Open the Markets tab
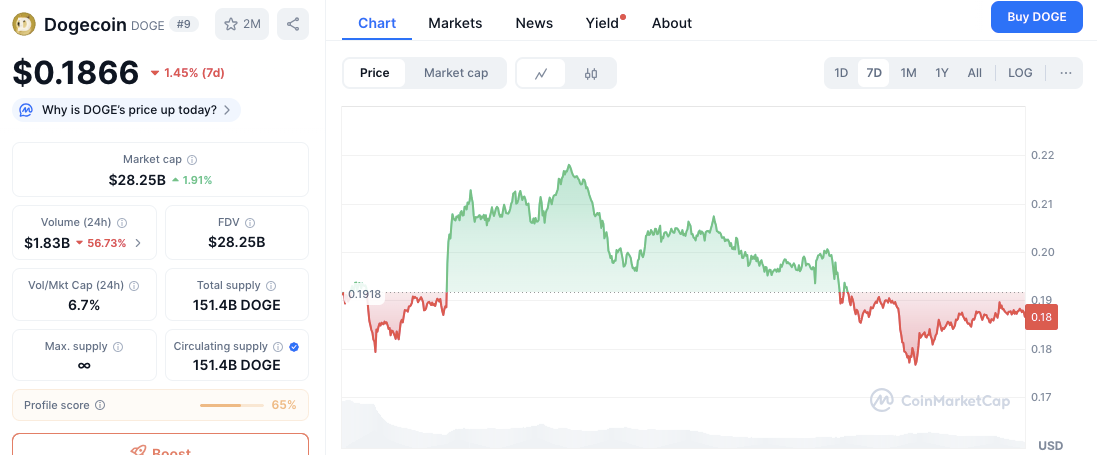Image resolution: width=1097 pixels, height=455 pixels. point(455,23)
